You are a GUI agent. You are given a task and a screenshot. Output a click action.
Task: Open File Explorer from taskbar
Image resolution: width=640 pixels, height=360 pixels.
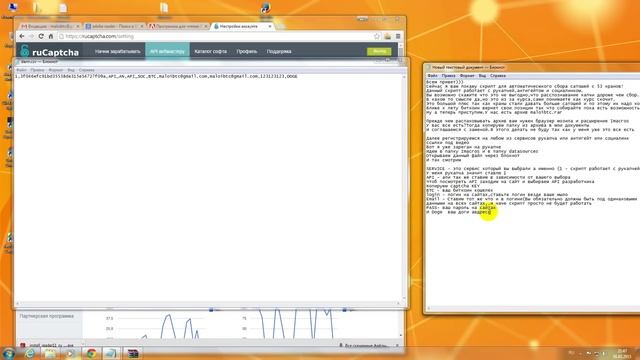click(x=50, y=353)
